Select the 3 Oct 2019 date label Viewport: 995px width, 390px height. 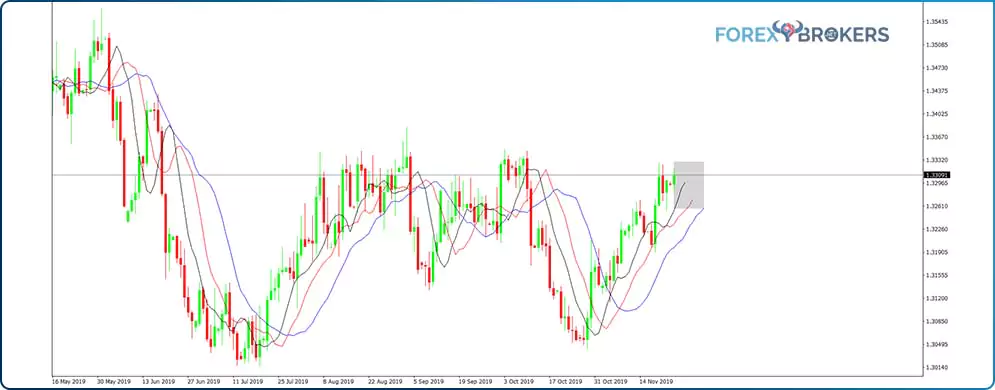[517, 382]
